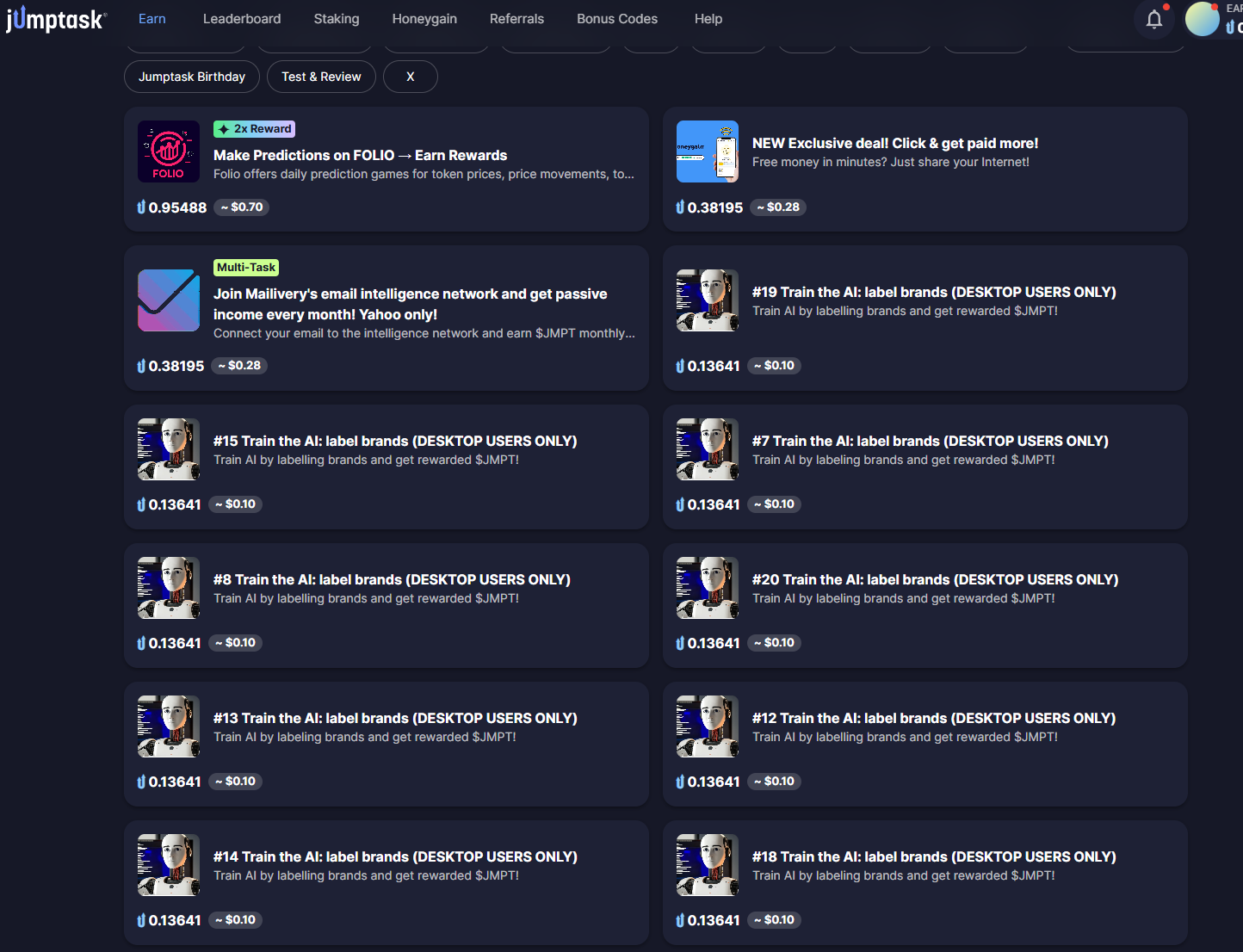Toggle the Test & Review filter
Viewport: 1243px width, 952px height.
[321, 77]
